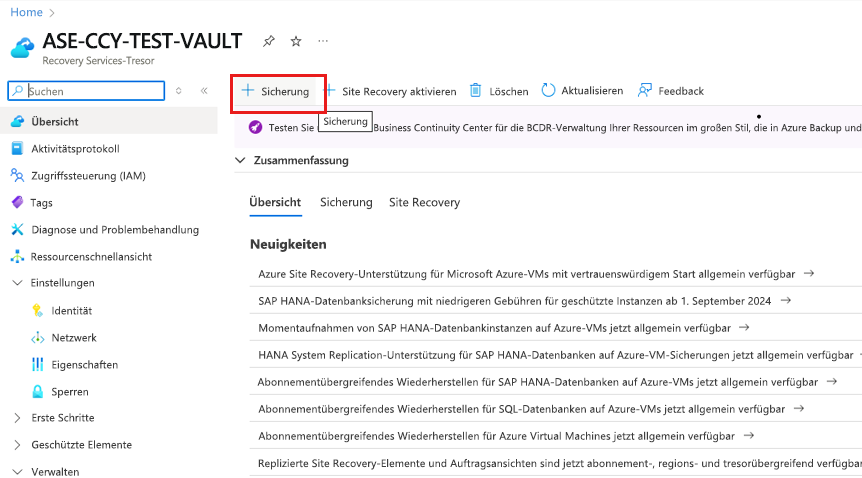Open cross-subscription restore SQL-Datenbanken news
The height and width of the screenshot is (478, 862).
pyautogui.click(x=522, y=409)
